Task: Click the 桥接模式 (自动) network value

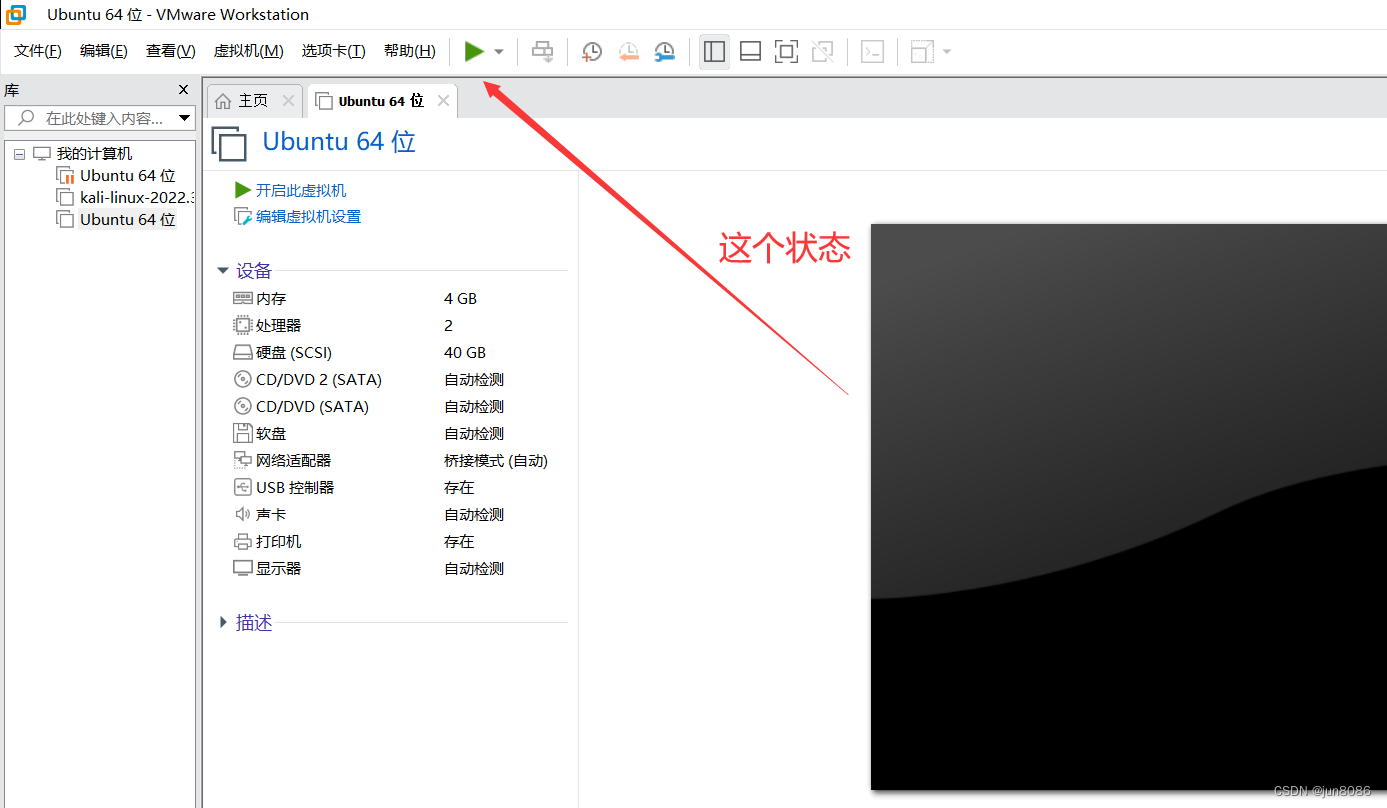Action: pos(496,461)
